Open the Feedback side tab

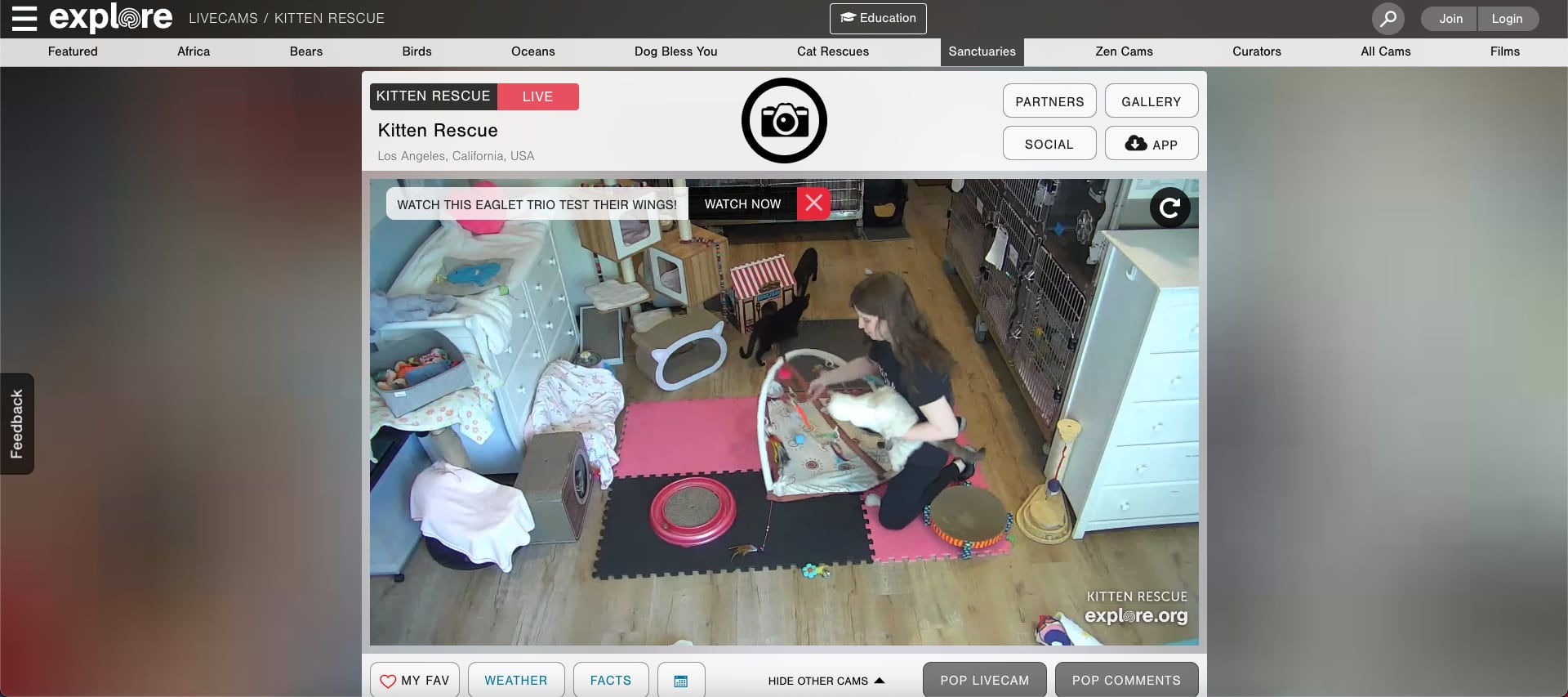click(x=17, y=423)
